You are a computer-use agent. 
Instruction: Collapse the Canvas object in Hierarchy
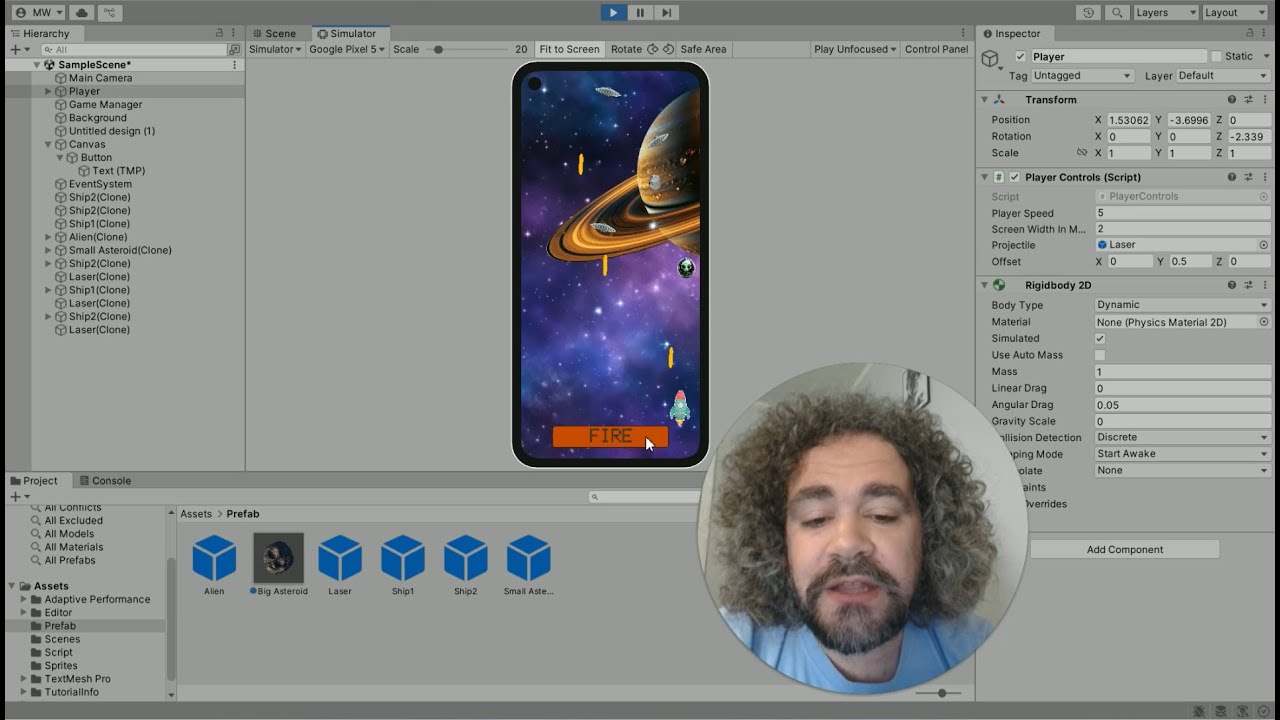pyautogui.click(x=47, y=144)
